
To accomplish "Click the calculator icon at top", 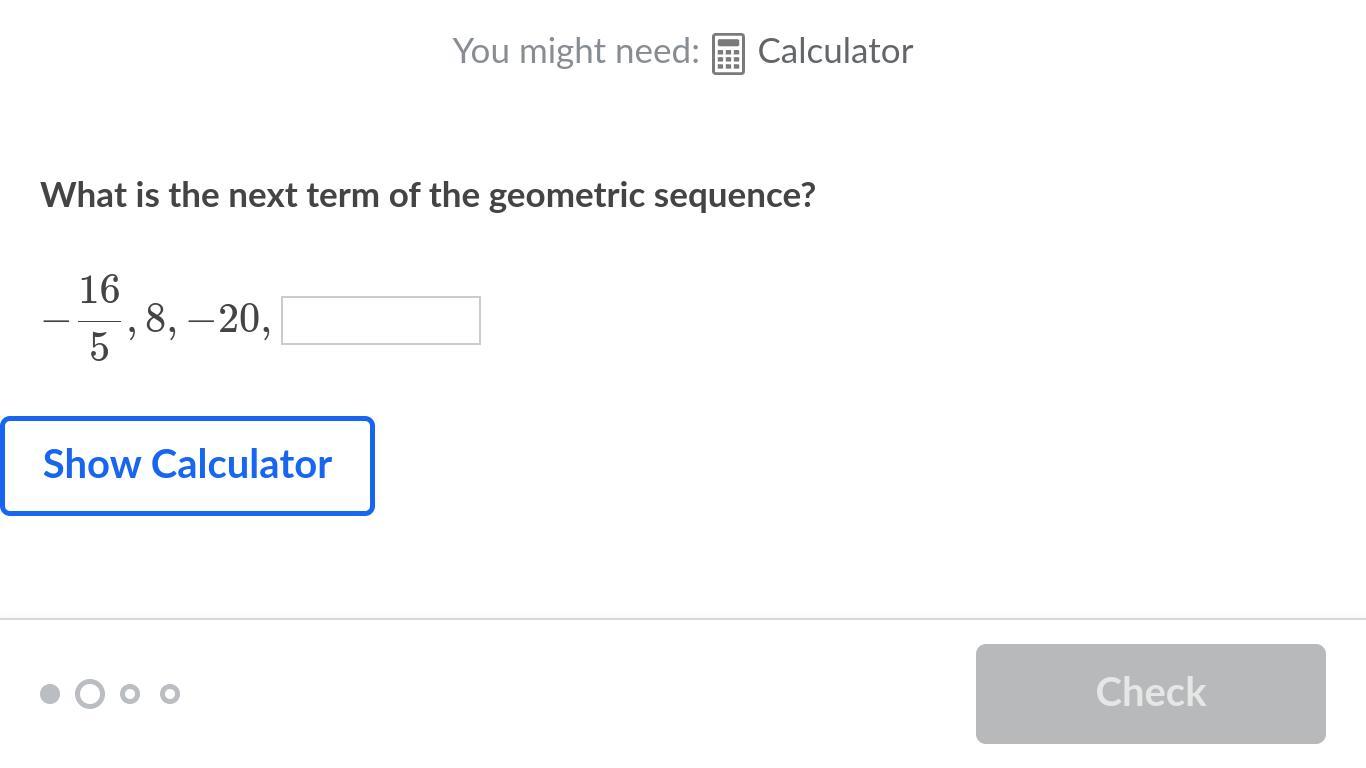I will click(728, 53).
